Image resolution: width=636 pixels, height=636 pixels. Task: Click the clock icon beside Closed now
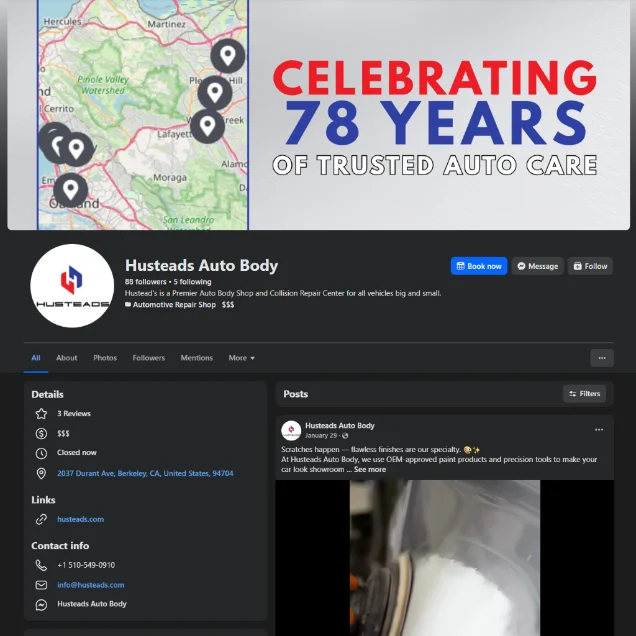(41, 453)
